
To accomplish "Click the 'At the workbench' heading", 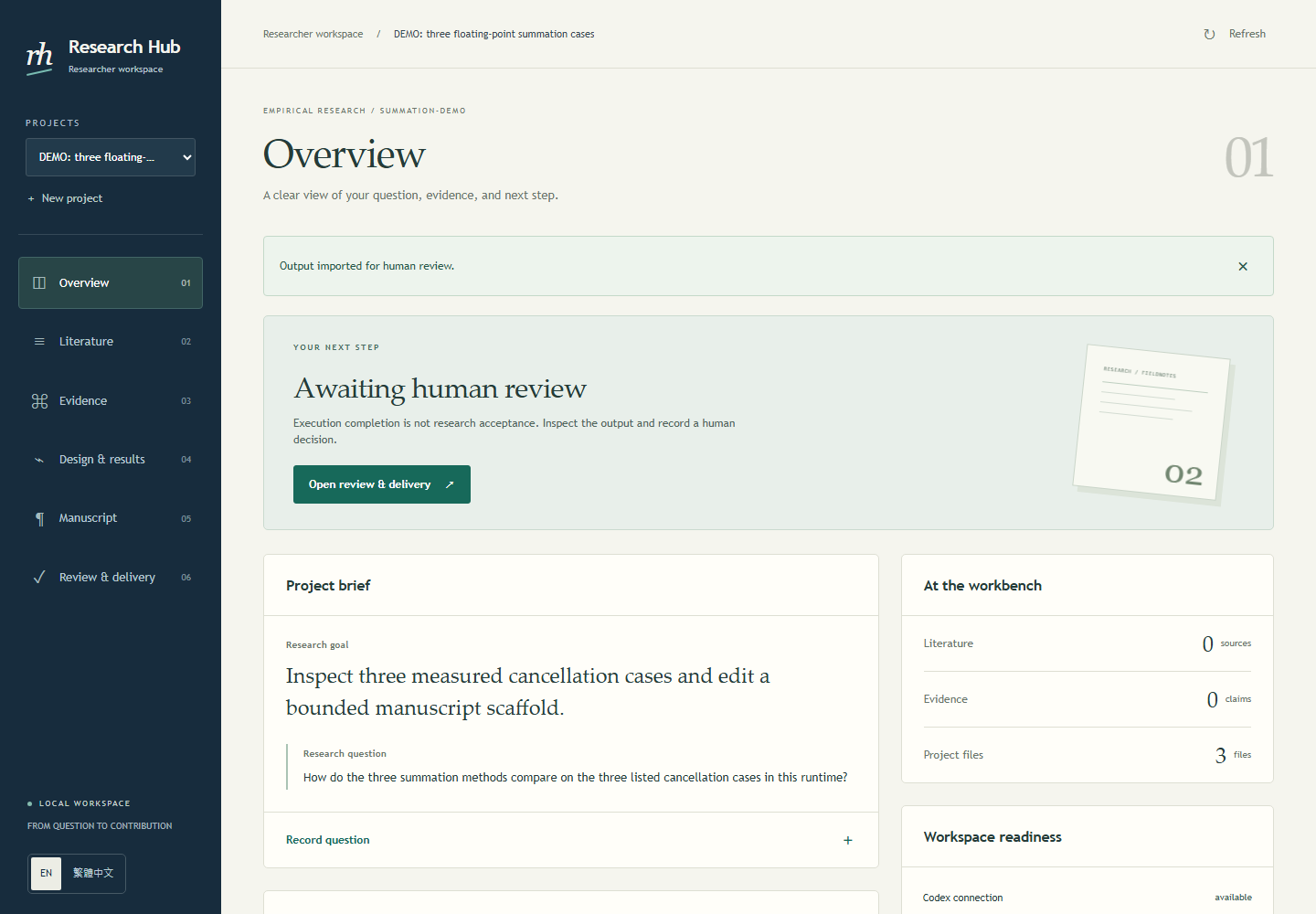I will tap(982, 586).
